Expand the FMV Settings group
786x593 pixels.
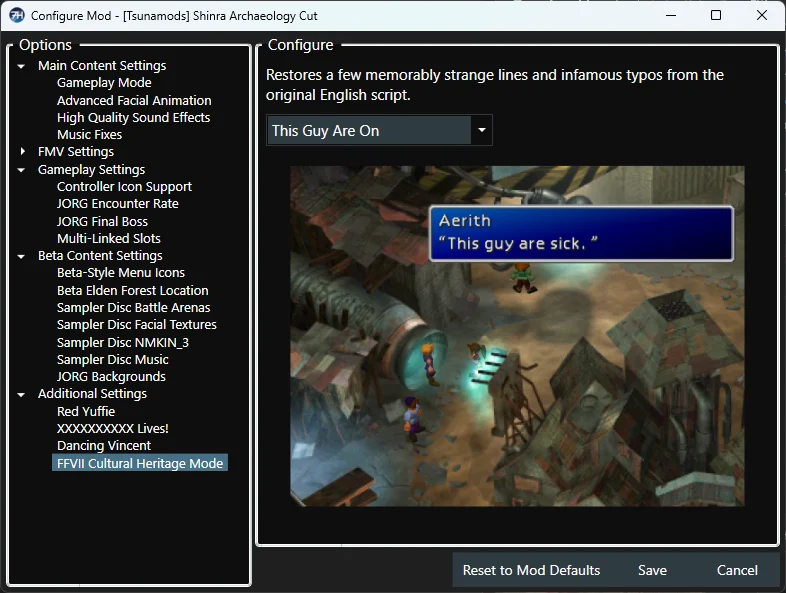22,151
